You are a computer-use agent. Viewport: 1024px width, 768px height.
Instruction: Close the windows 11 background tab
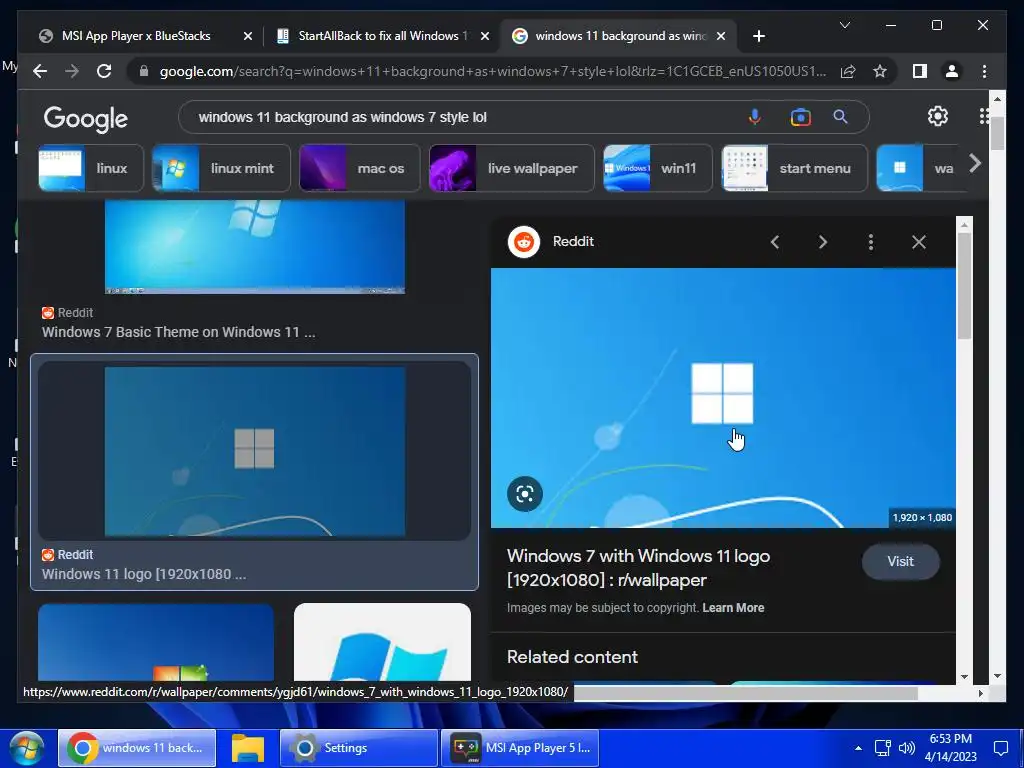721,36
